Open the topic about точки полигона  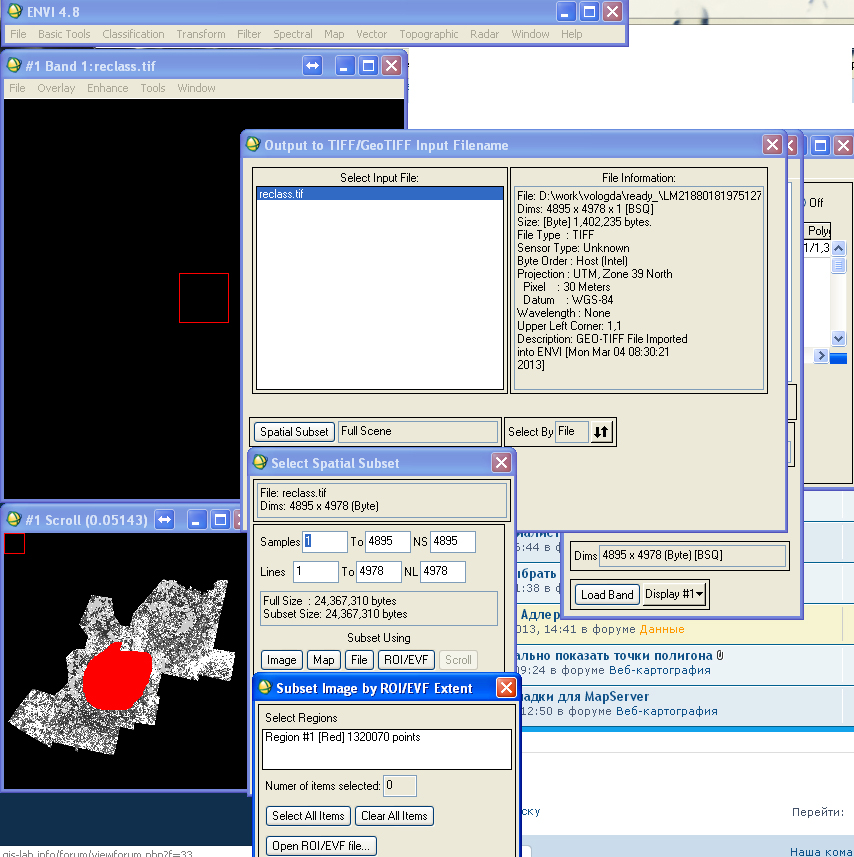[614, 655]
